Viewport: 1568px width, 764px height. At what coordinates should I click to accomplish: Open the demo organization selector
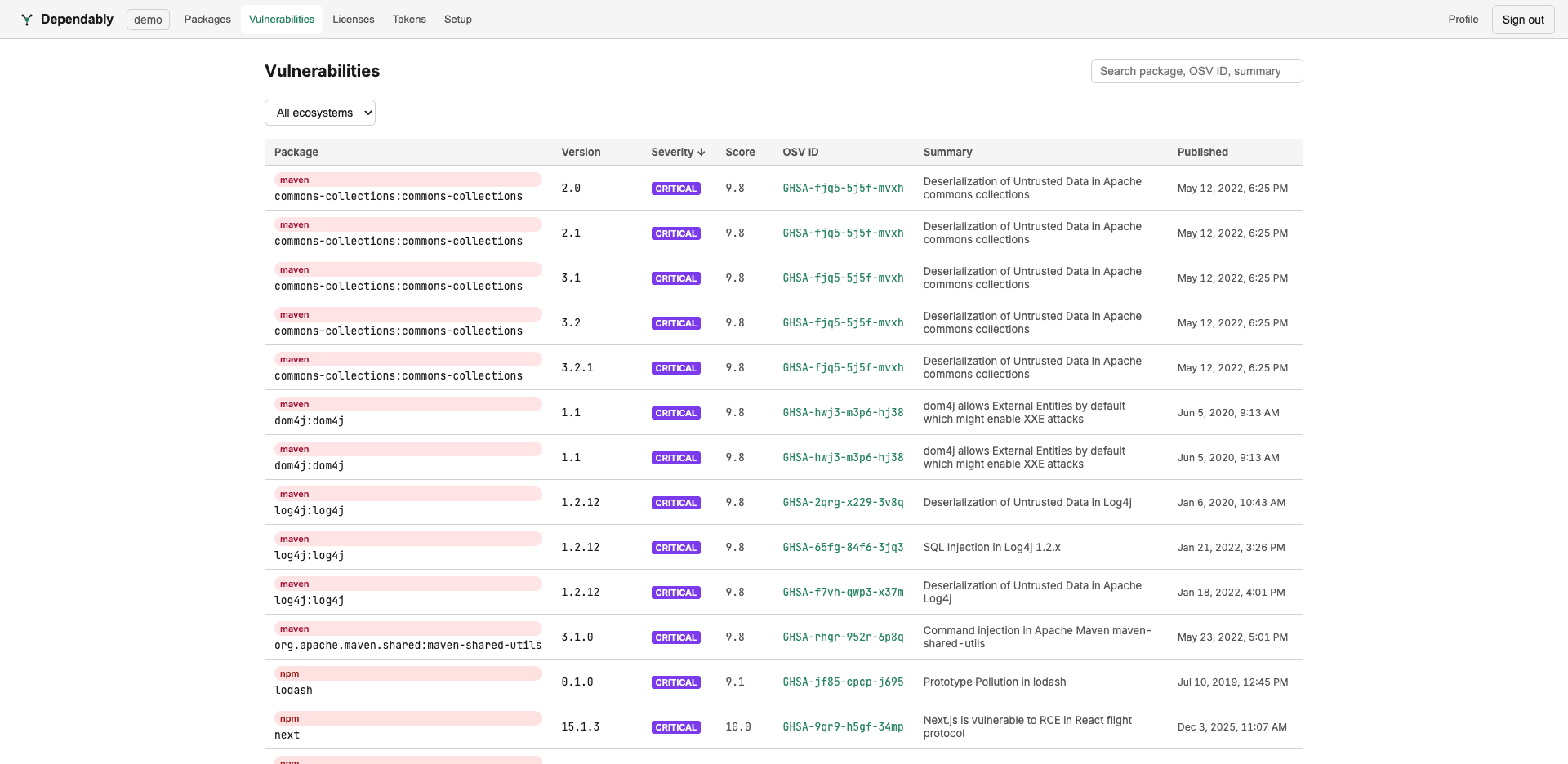[148, 20]
